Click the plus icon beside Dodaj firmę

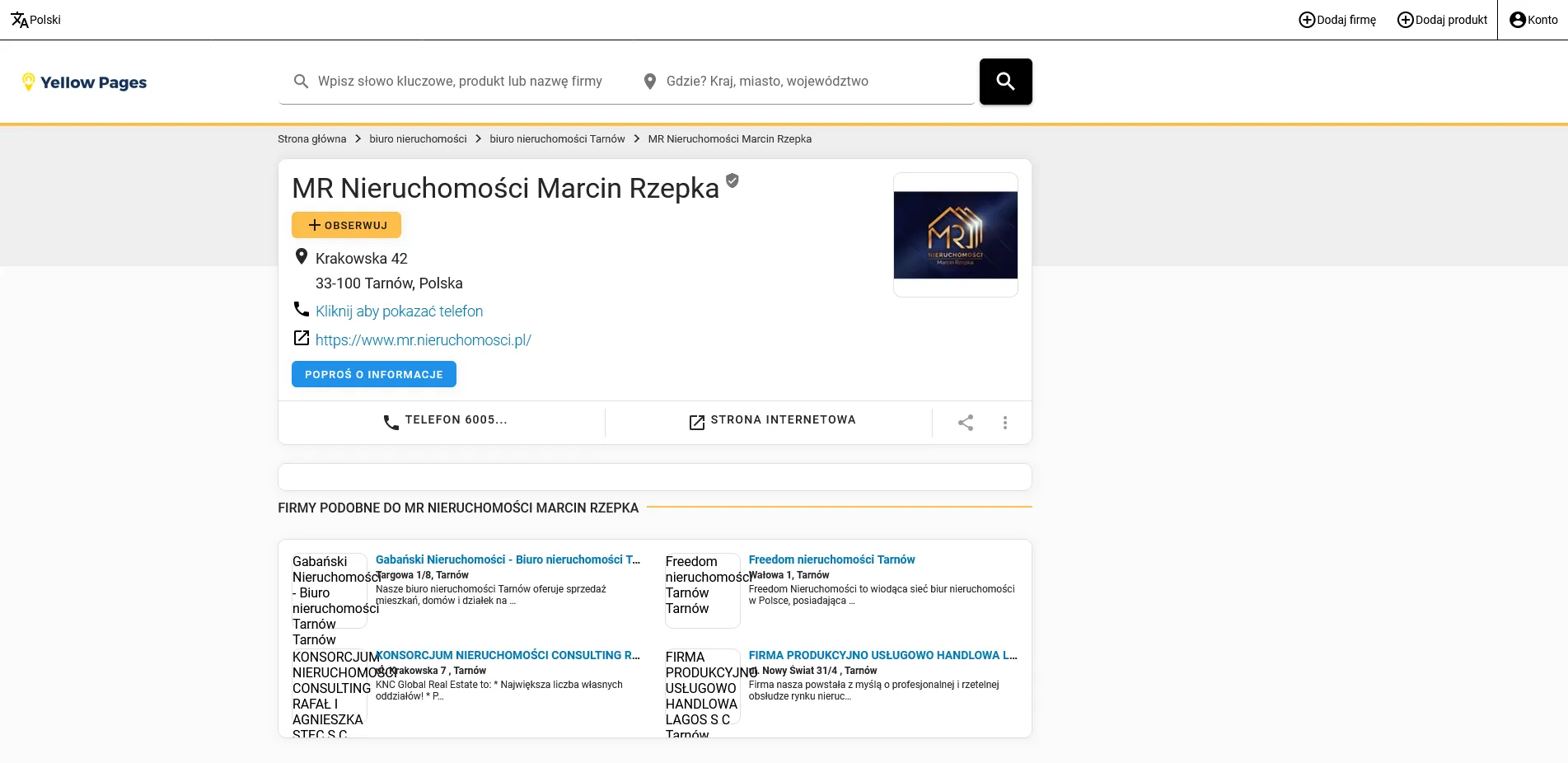point(1307,20)
